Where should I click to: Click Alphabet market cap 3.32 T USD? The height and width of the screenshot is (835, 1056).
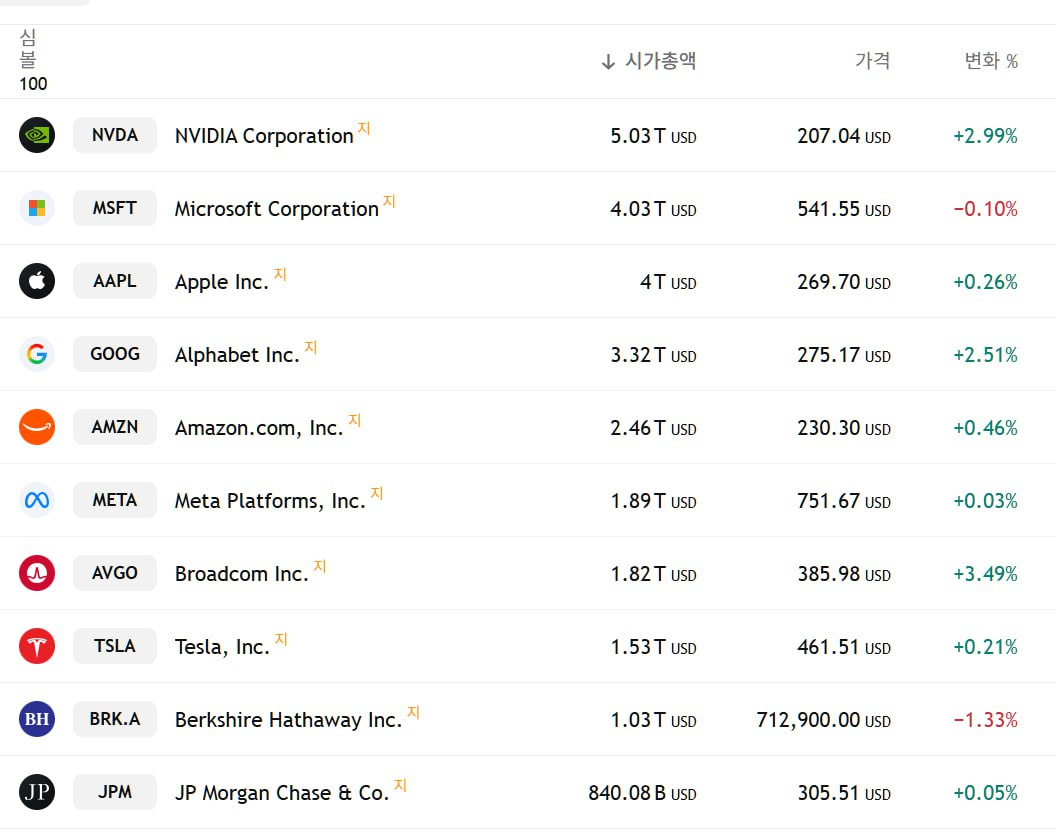(653, 355)
